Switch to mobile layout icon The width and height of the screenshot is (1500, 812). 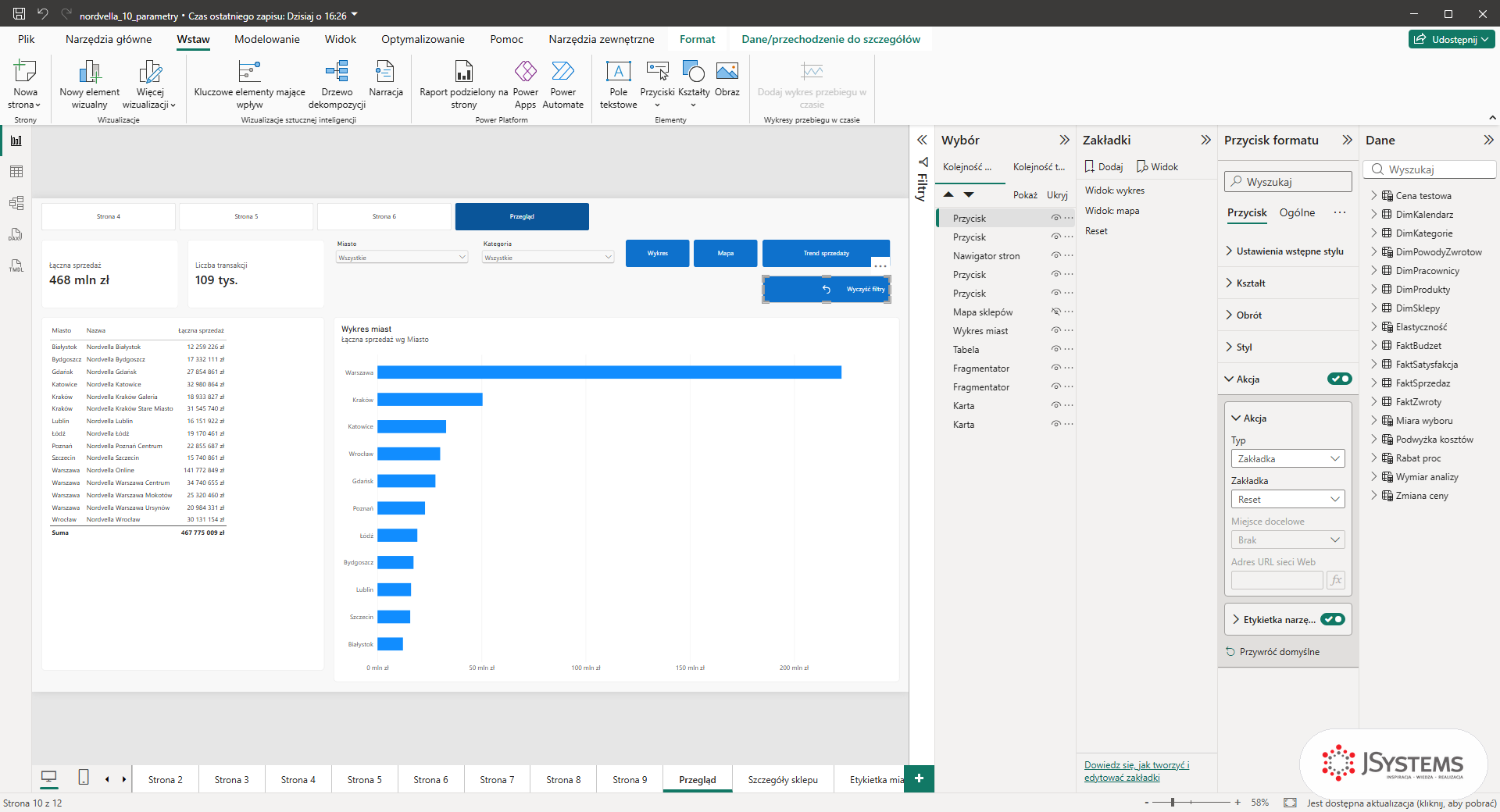[84, 777]
